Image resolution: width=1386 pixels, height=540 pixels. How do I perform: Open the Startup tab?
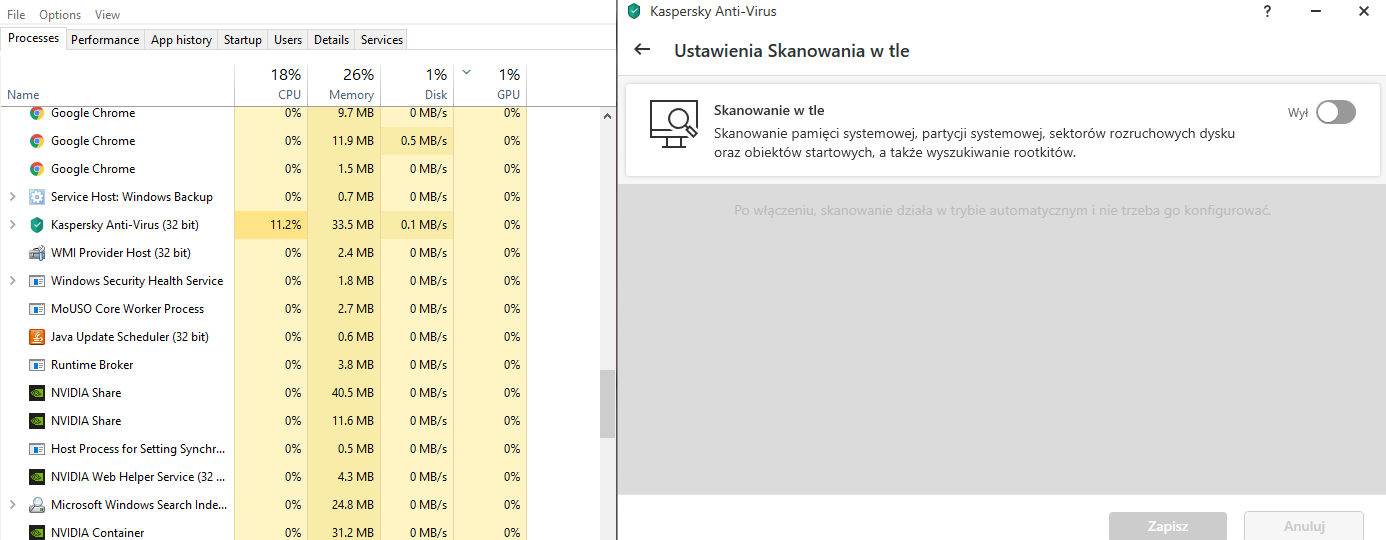[x=243, y=40]
